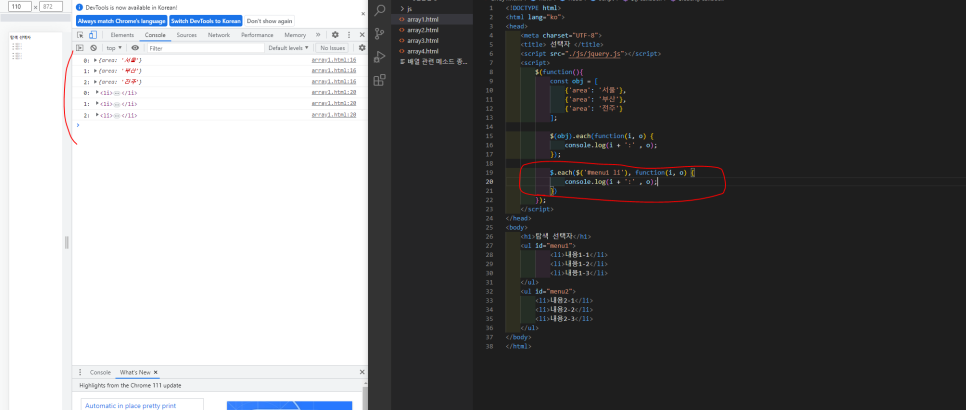The image size is (966, 410).
Task: Click the blue What's New preview image
Action: pyautogui.click(x=290, y=406)
